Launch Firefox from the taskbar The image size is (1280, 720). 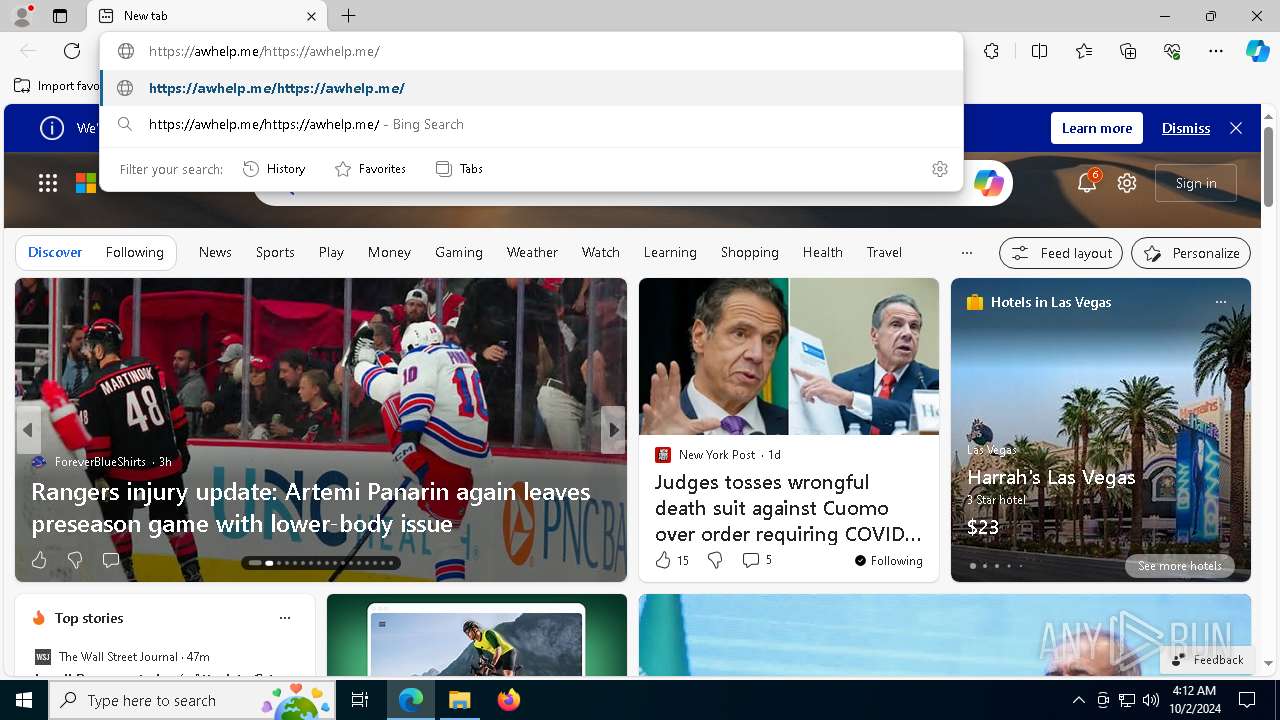(509, 700)
